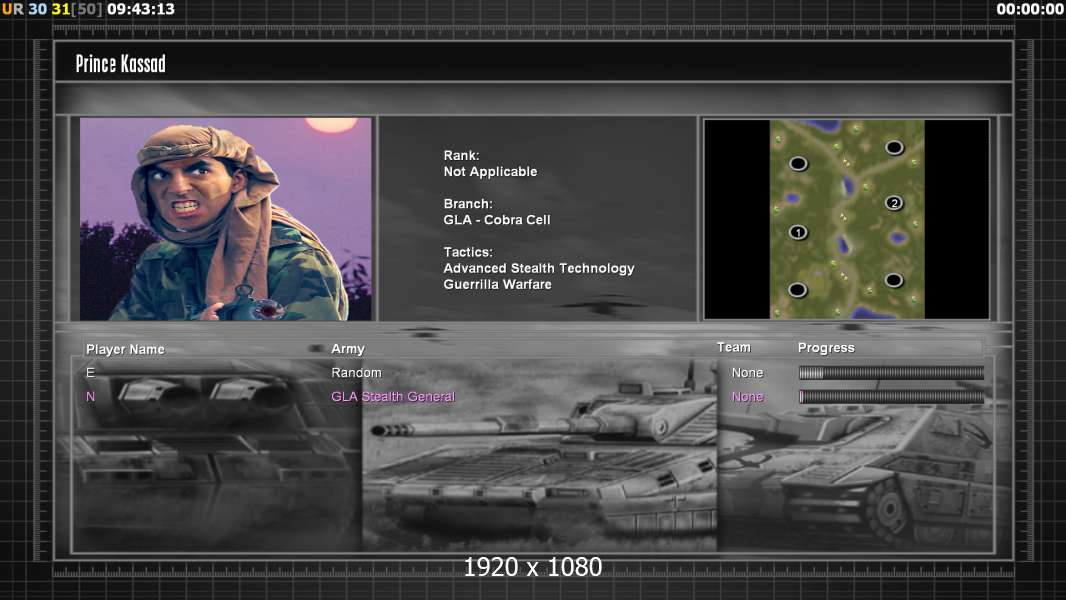
Task: Click the Tactics label
Action: tap(468, 252)
